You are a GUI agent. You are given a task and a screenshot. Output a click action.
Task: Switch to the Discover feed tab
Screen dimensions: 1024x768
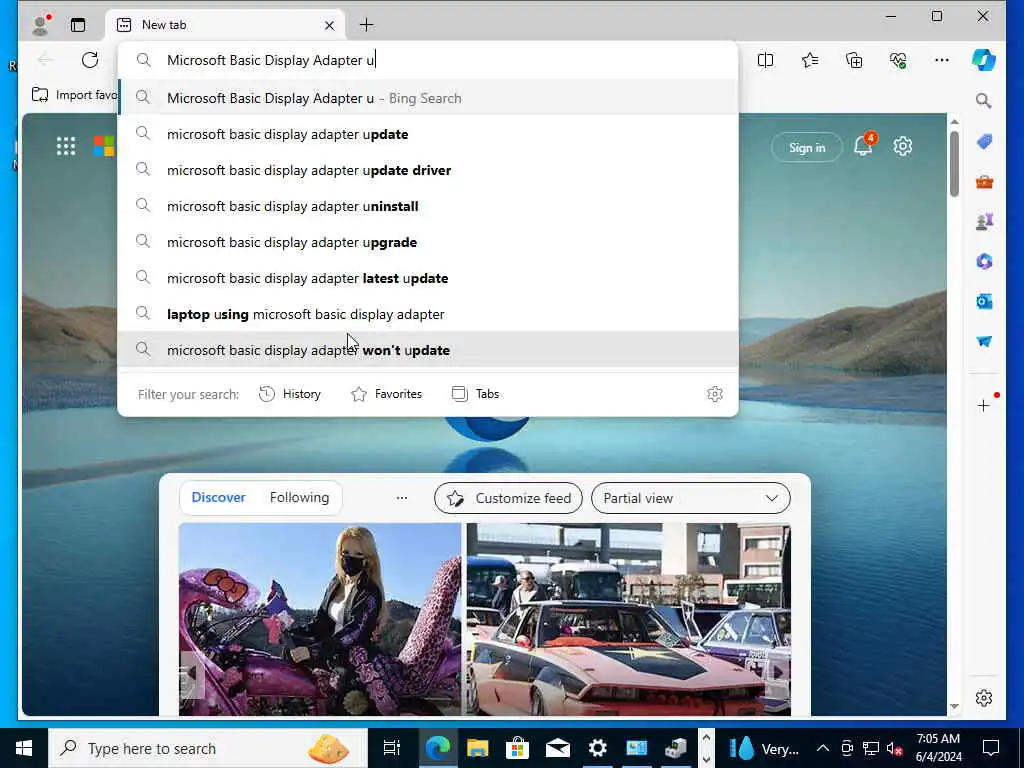click(x=218, y=498)
